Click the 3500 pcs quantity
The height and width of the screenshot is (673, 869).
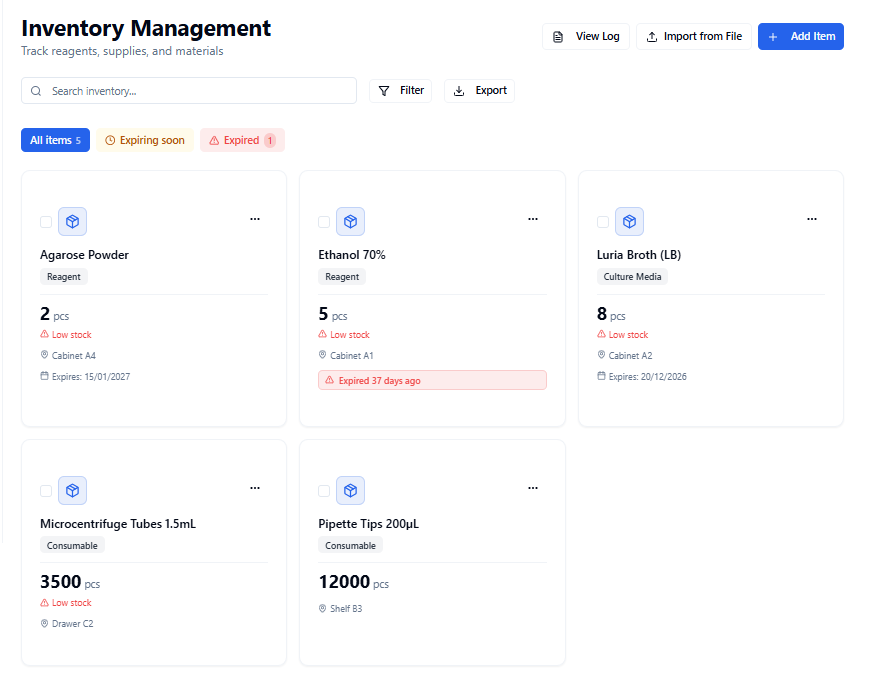click(70, 582)
